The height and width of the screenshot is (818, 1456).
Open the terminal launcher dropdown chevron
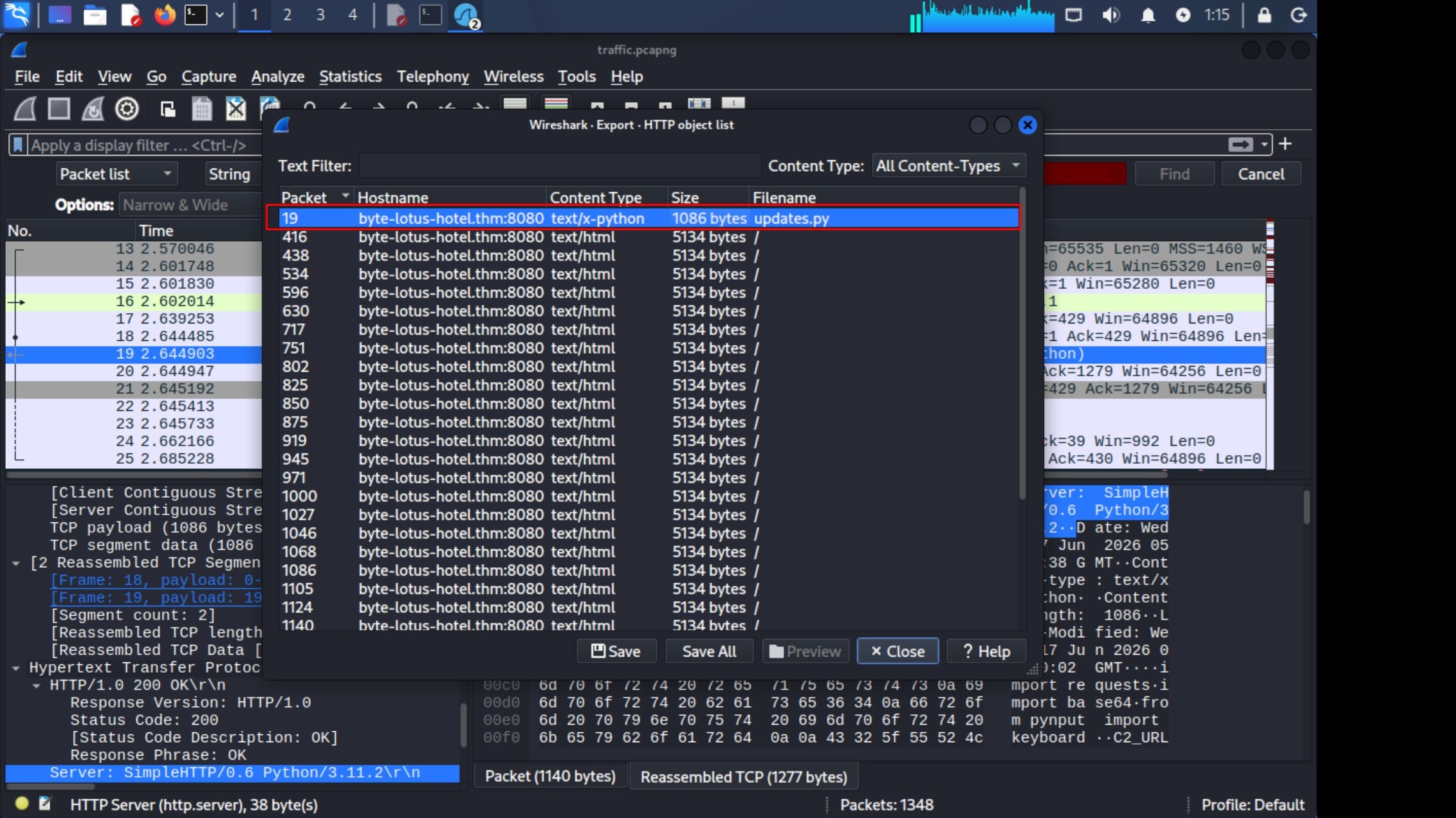219,15
